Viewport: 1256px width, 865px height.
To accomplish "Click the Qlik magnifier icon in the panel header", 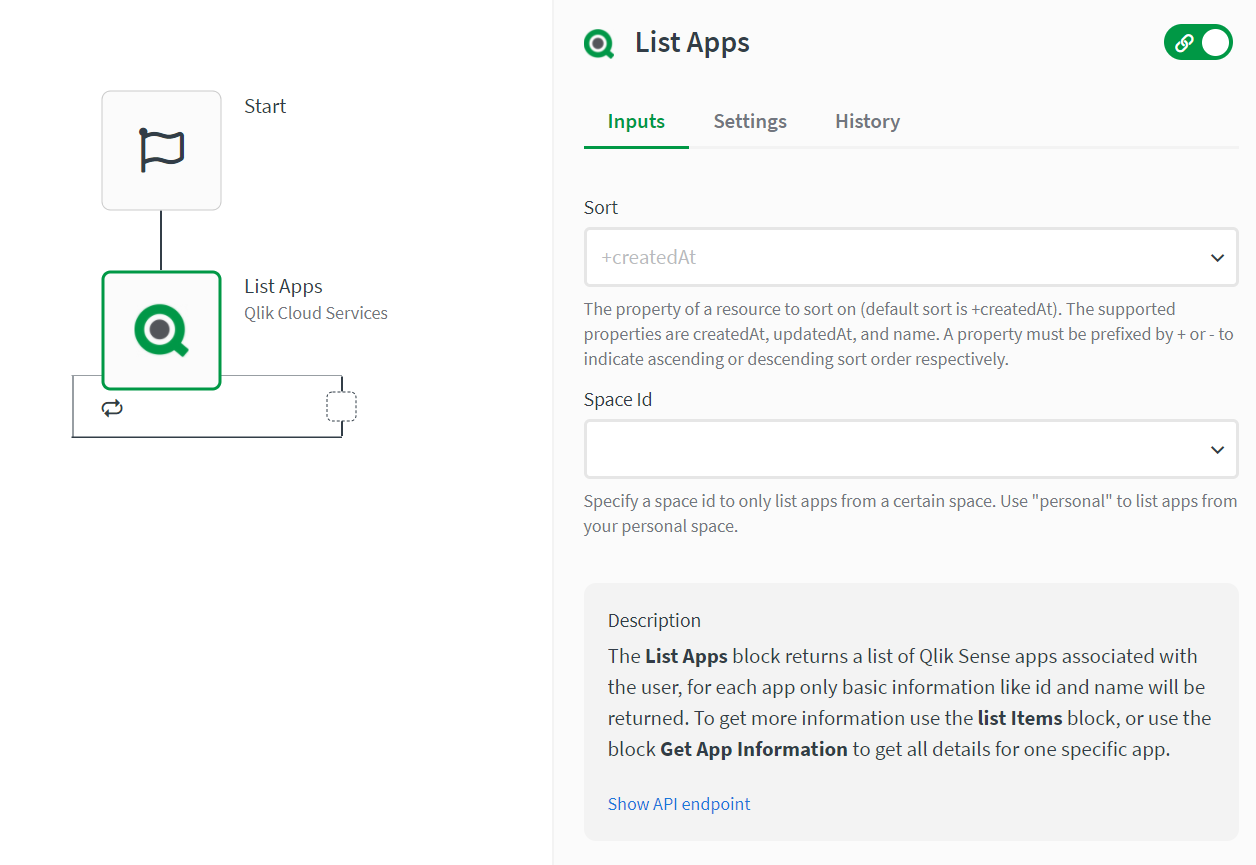I will pos(598,43).
